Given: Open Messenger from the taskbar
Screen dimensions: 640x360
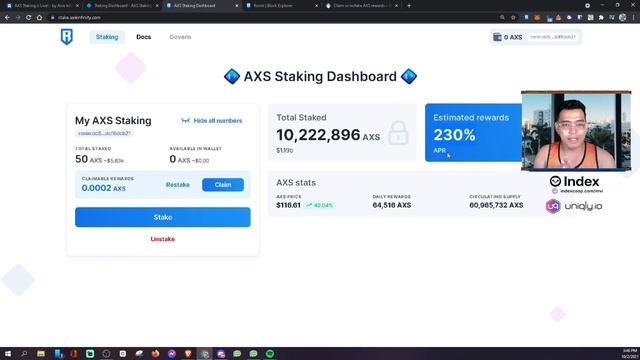Looking at the screenshot, I should pos(172,353).
